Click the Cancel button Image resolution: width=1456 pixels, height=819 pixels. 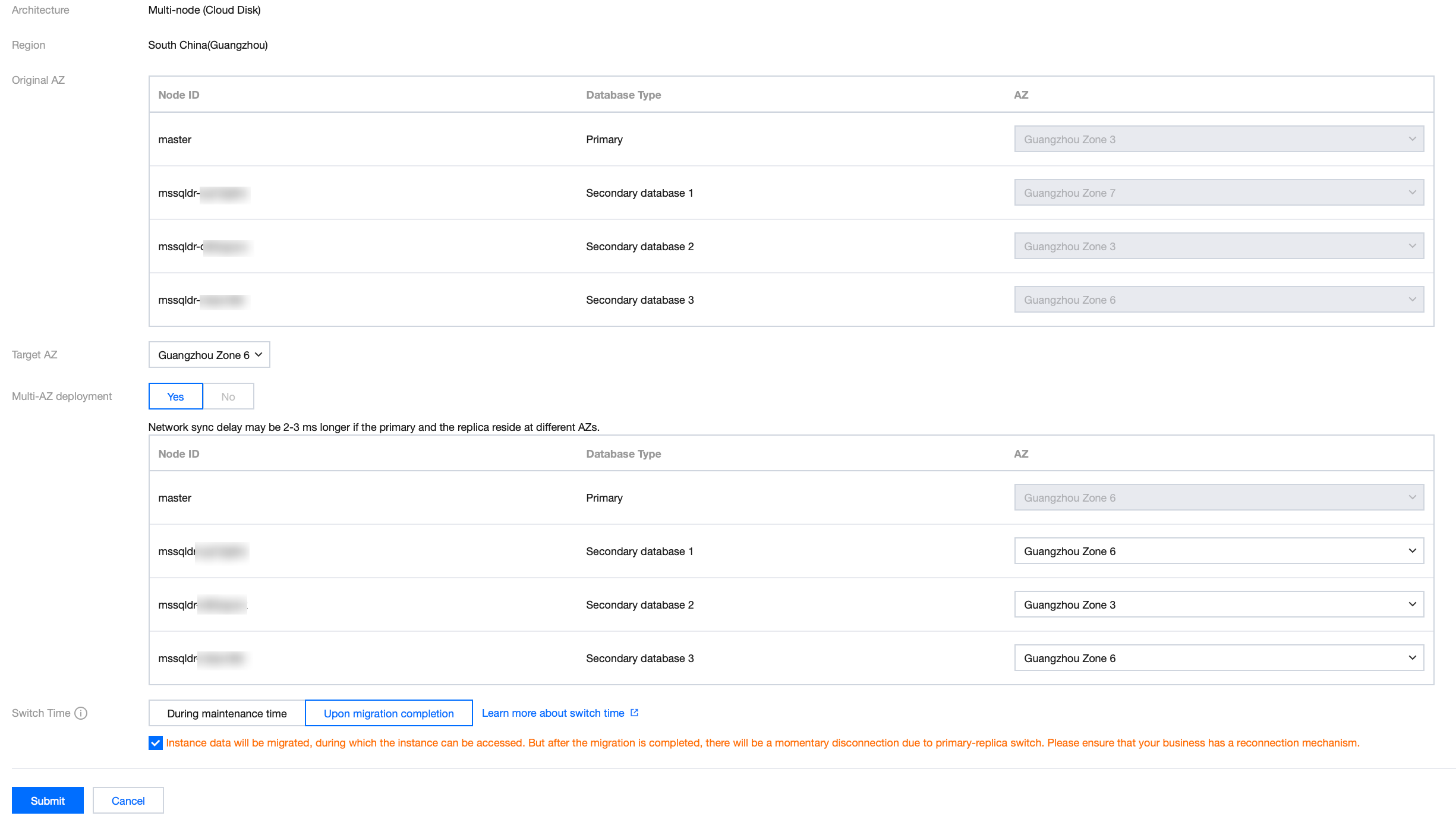[x=128, y=801]
